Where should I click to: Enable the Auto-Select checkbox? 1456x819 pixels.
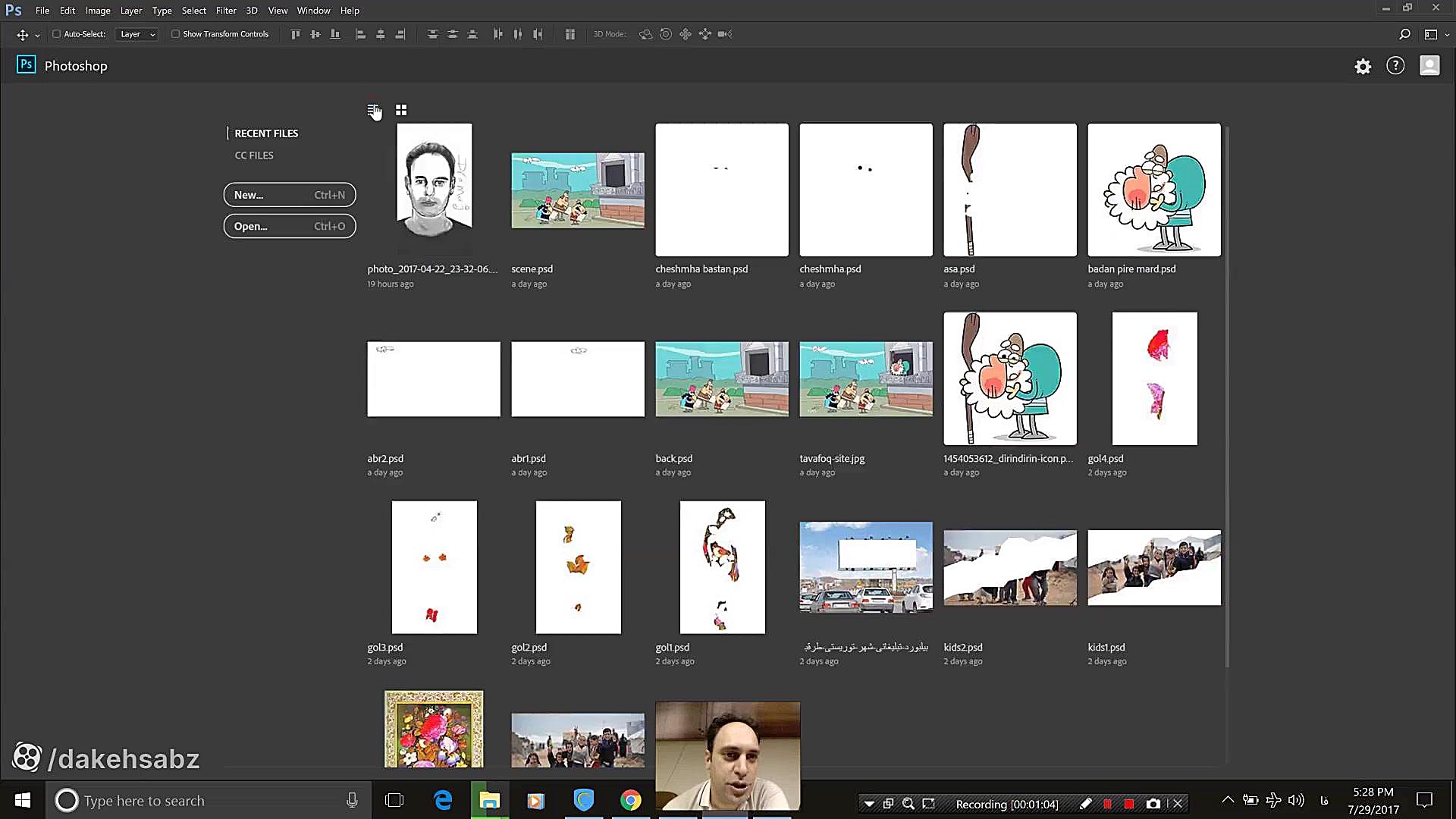(x=56, y=34)
